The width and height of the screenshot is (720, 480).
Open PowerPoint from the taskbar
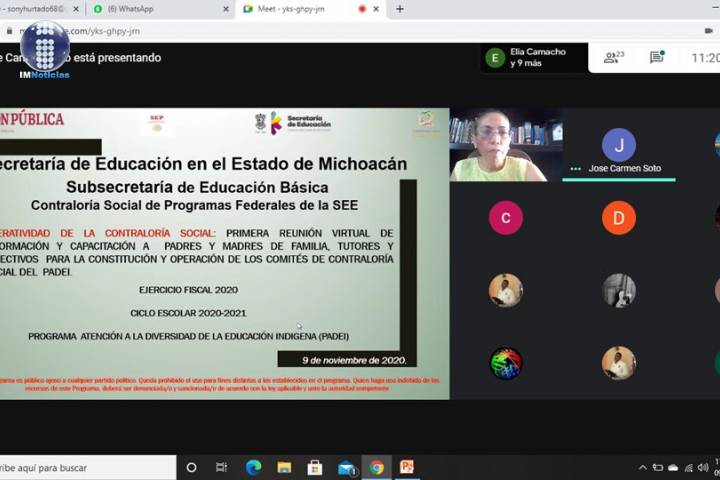click(x=407, y=467)
